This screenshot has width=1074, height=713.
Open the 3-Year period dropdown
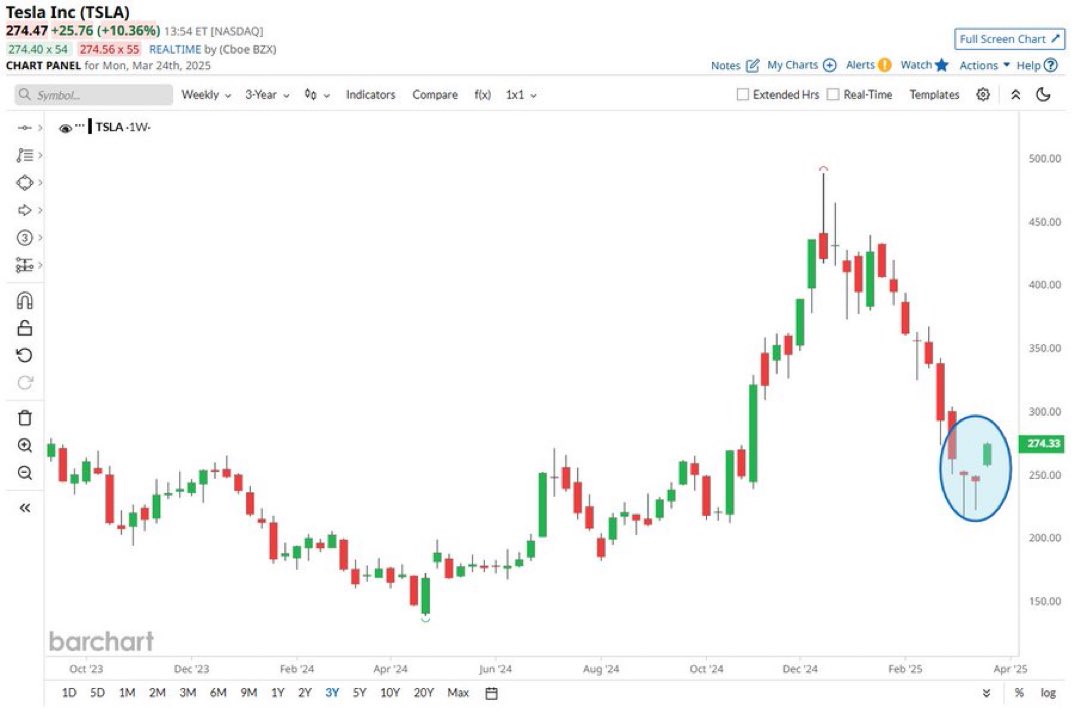pyautogui.click(x=267, y=95)
